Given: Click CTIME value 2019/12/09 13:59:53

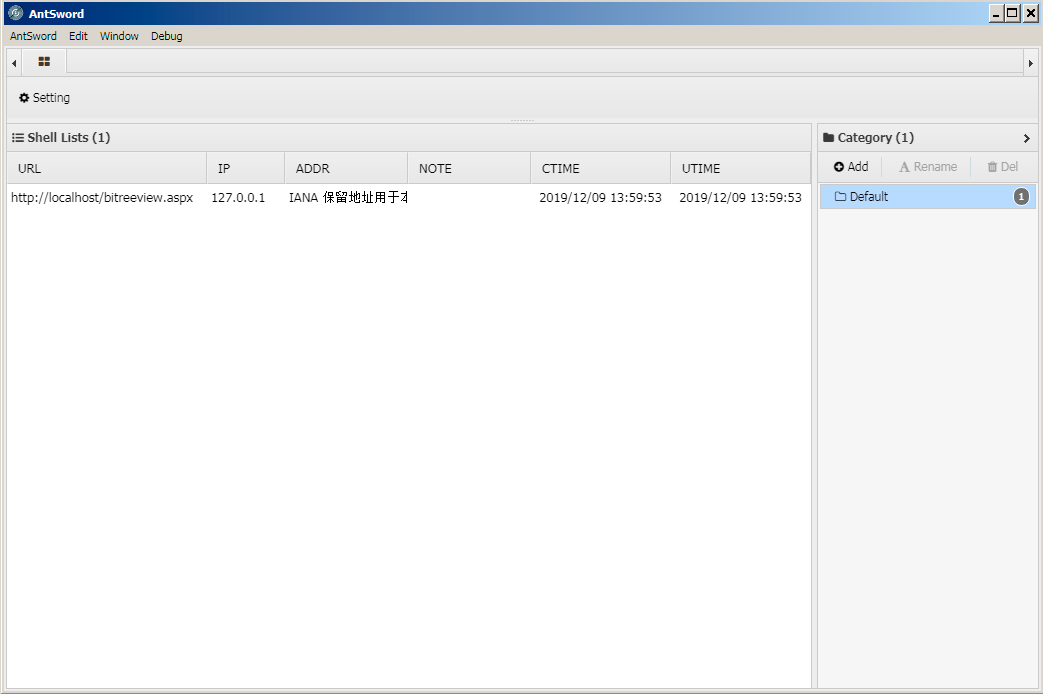Looking at the screenshot, I should click(601, 198).
